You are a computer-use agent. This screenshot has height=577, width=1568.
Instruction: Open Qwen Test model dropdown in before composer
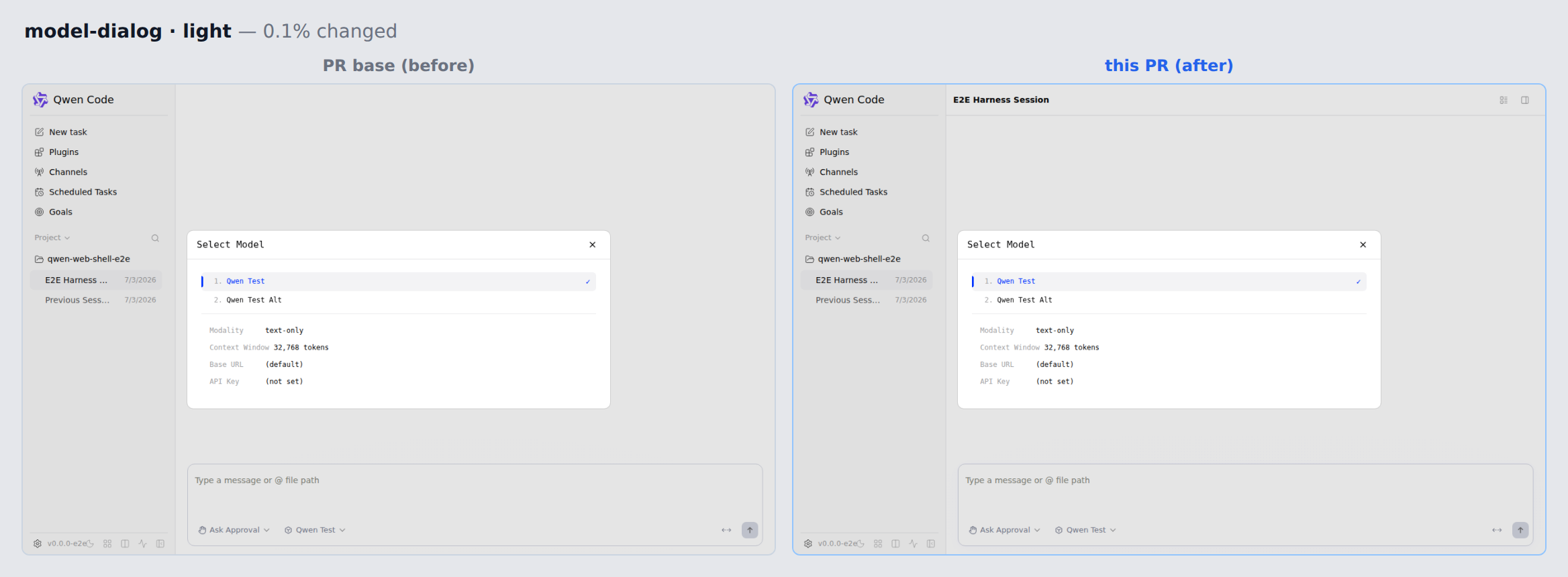(x=315, y=530)
